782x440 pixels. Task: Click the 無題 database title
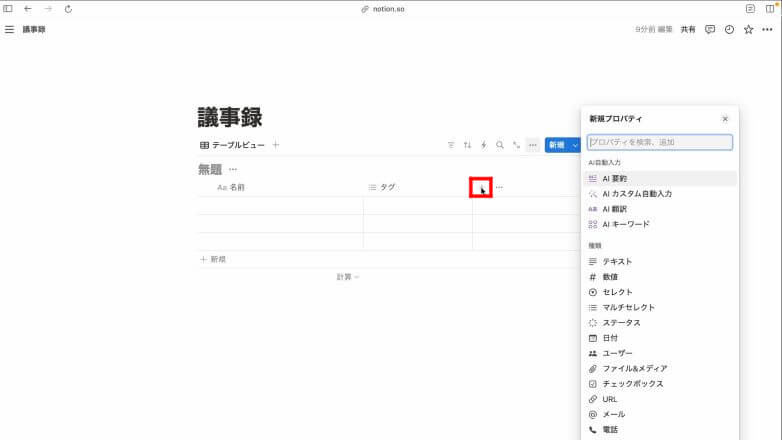coord(210,170)
